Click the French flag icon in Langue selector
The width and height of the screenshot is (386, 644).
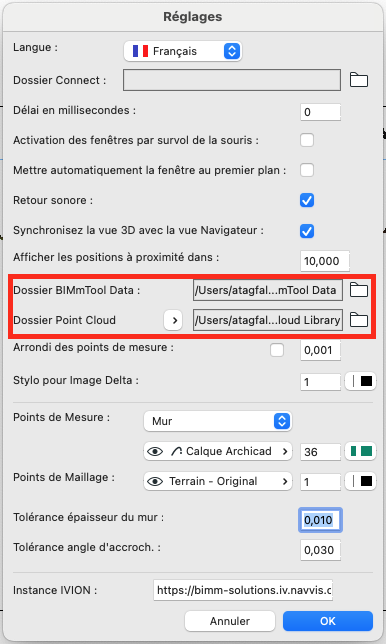(140, 51)
